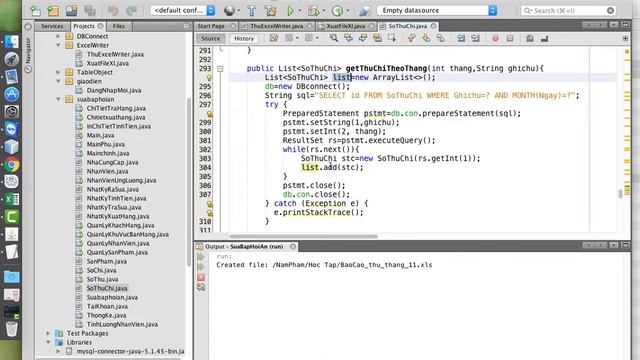Collapse the suabaphoian package
Screen dimensions: 640x360
[58, 99]
